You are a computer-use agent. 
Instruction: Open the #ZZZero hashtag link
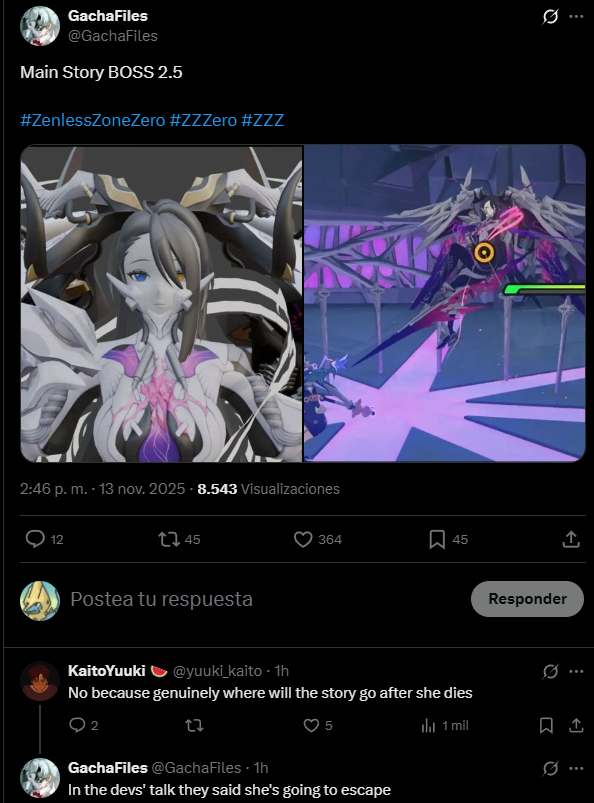[x=203, y=120]
